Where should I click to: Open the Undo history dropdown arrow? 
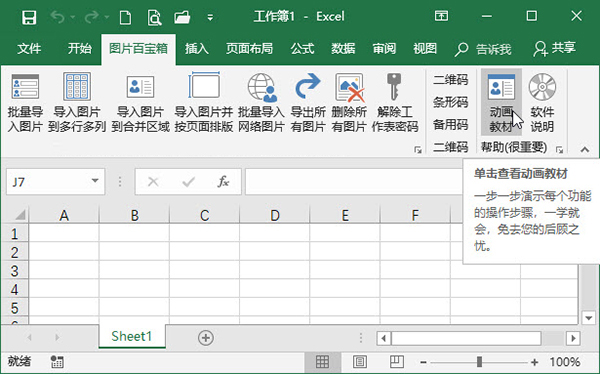[73, 17]
